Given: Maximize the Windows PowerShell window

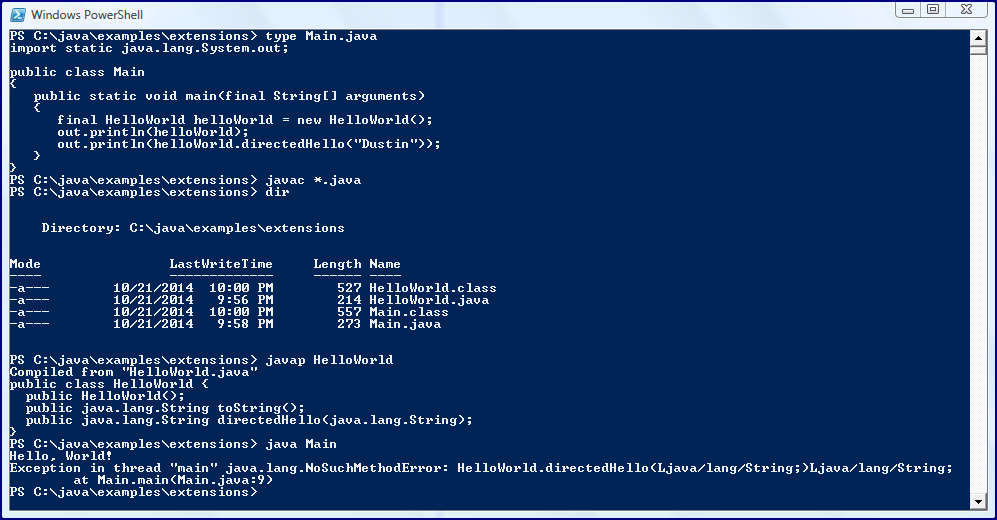Looking at the screenshot, I should [x=933, y=10].
